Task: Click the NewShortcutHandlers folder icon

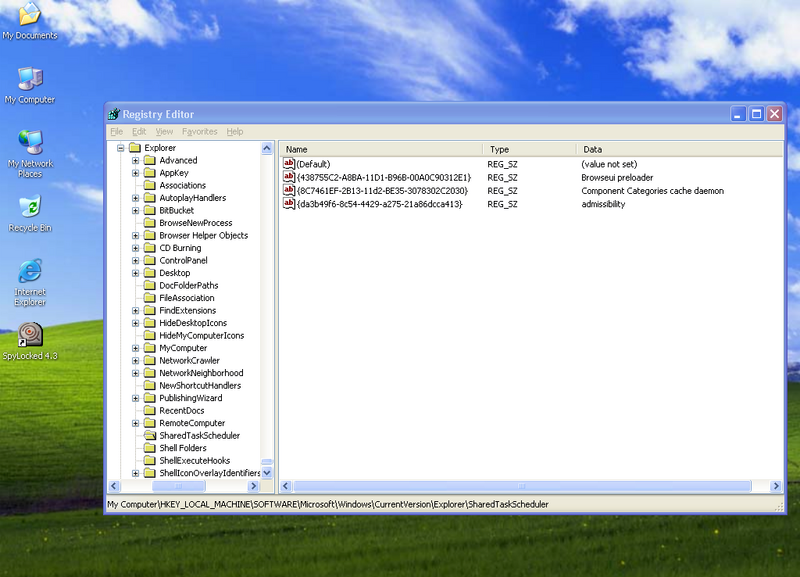Action: 149,385
